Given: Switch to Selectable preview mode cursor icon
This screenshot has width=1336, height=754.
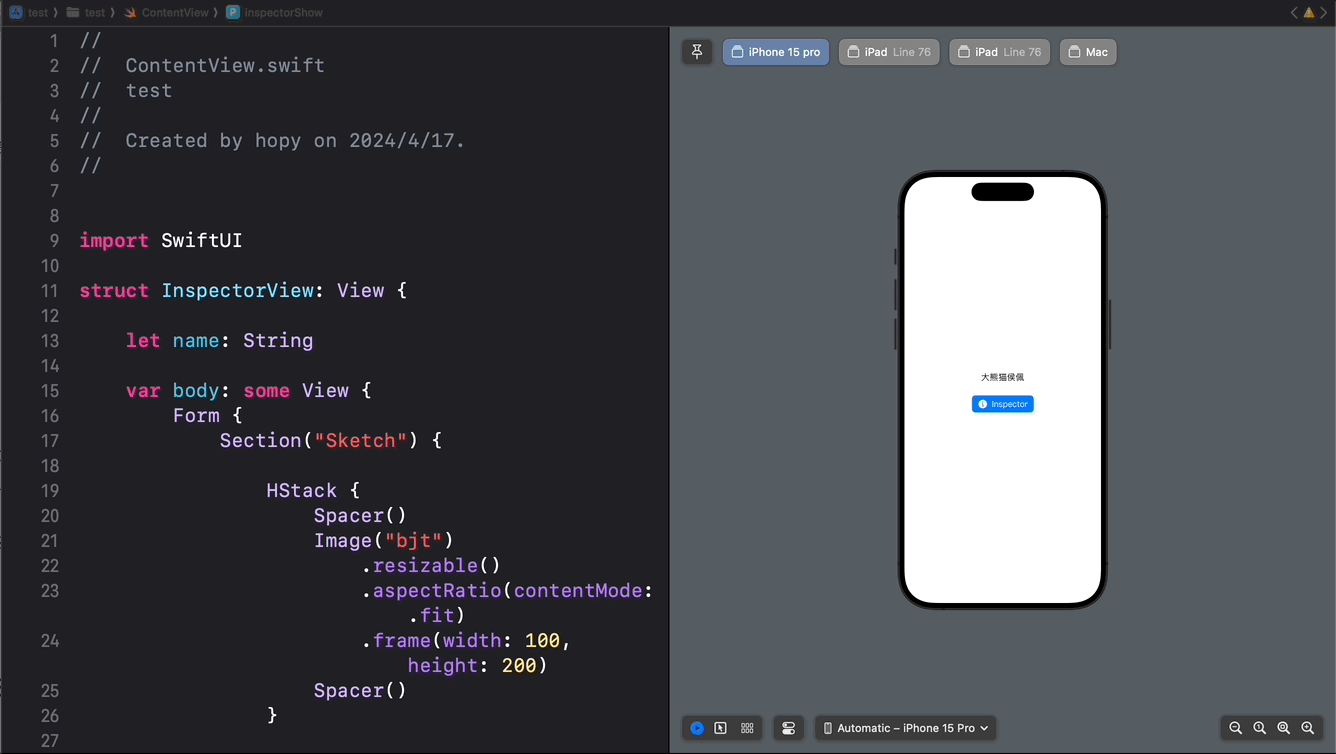Looking at the screenshot, I should point(721,728).
